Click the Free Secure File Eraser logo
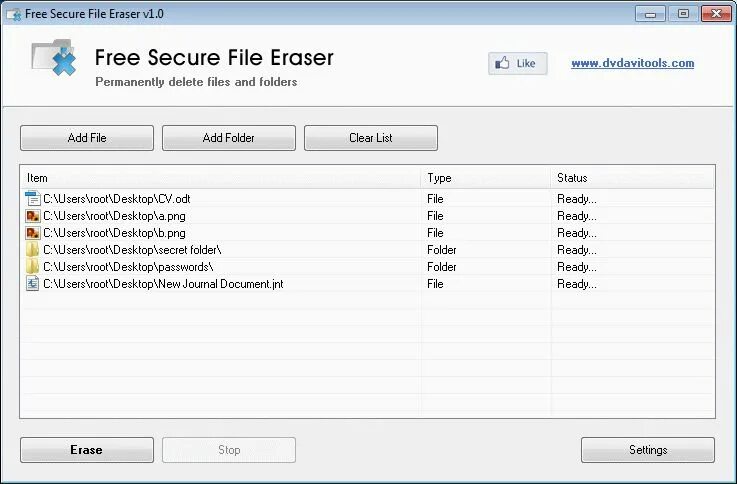The width and height of the screenshot is (737, 484). (x=54, y=57)
